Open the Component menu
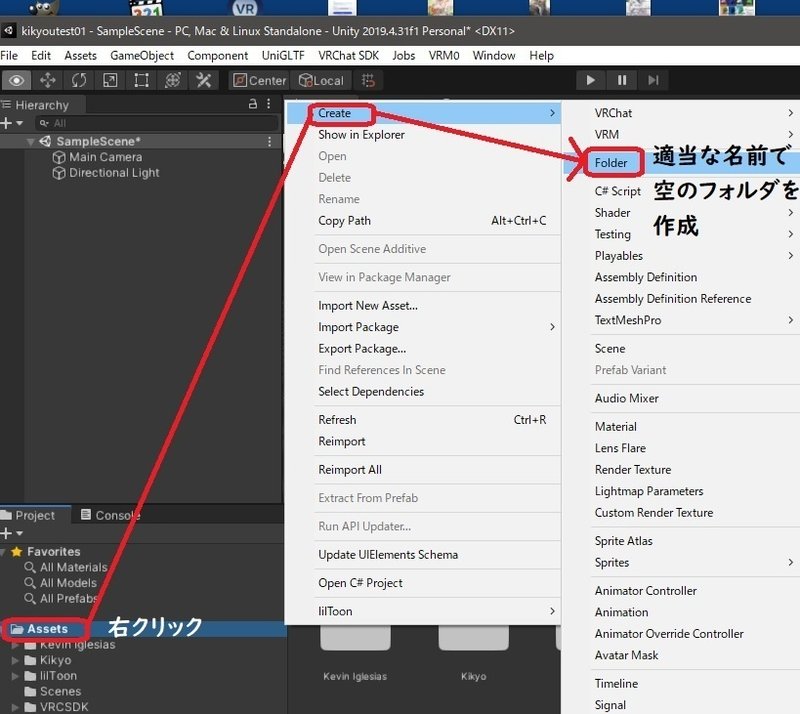This screenshot has width=800, height=714. click(217, 55)
